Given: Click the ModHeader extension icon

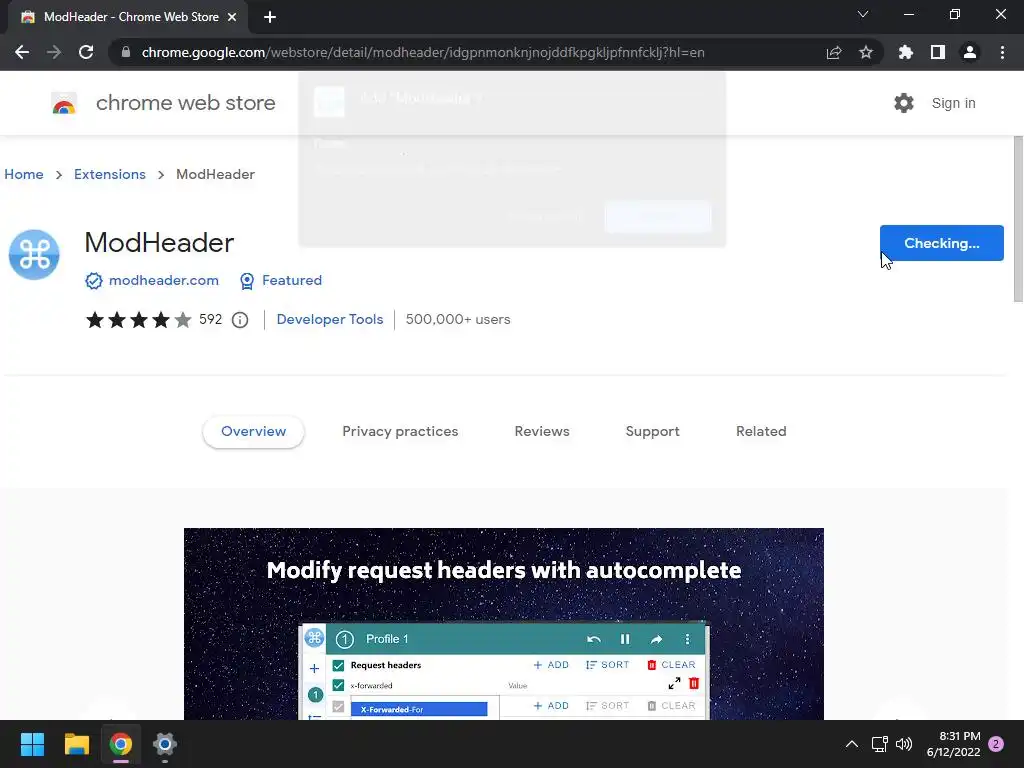Looking at the screenshot, I should pyautogui.click(x=34, y=255).
